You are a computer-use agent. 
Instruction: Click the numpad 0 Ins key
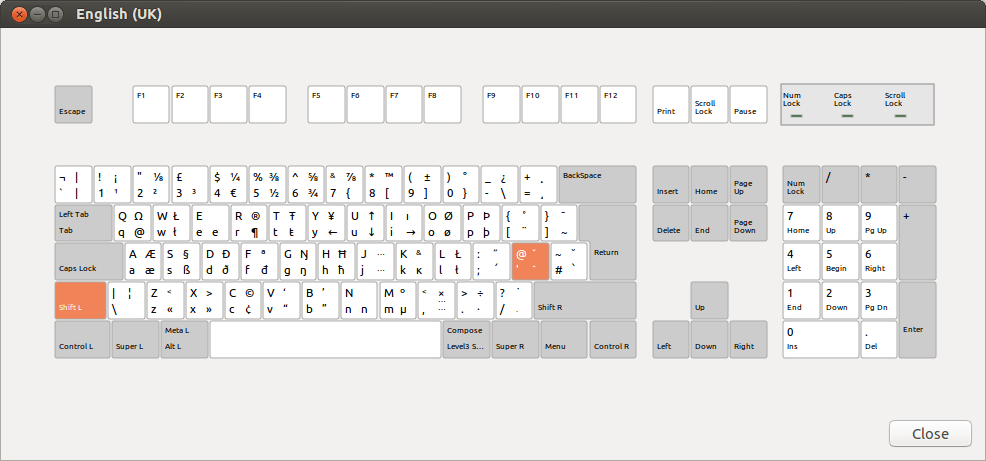(x=821, y=340)
